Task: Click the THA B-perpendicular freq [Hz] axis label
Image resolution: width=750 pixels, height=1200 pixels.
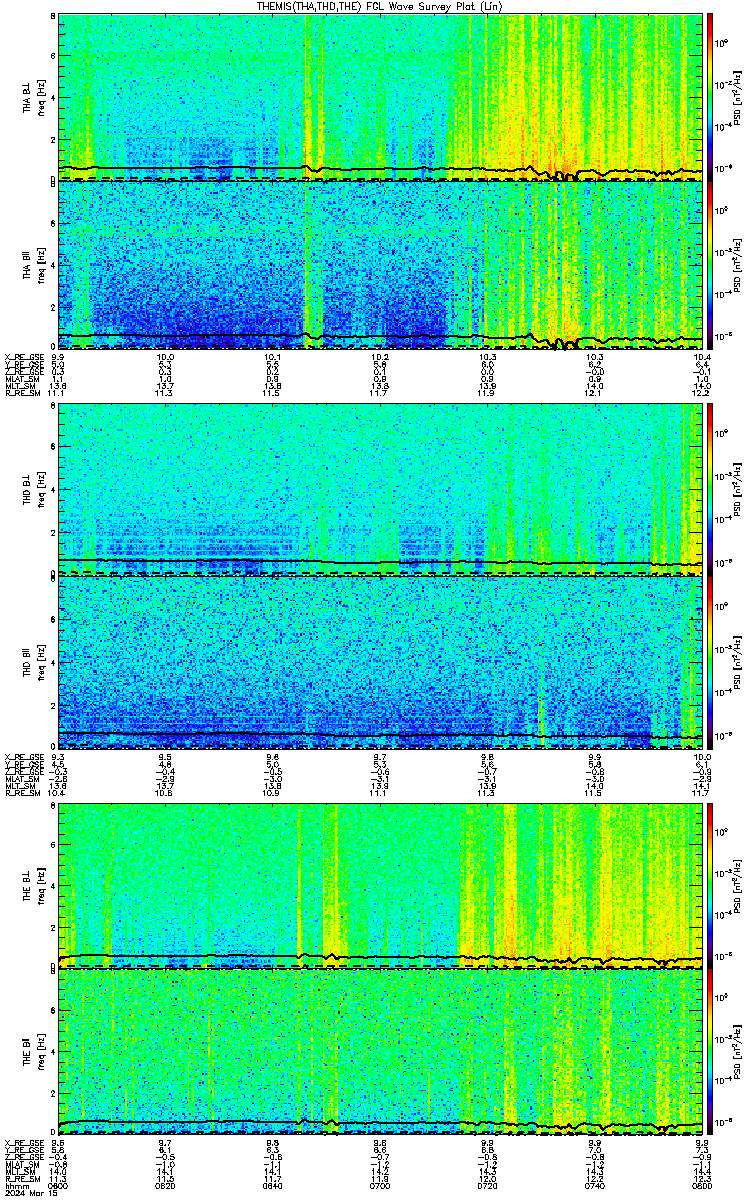Action: [x=41, y=97]
